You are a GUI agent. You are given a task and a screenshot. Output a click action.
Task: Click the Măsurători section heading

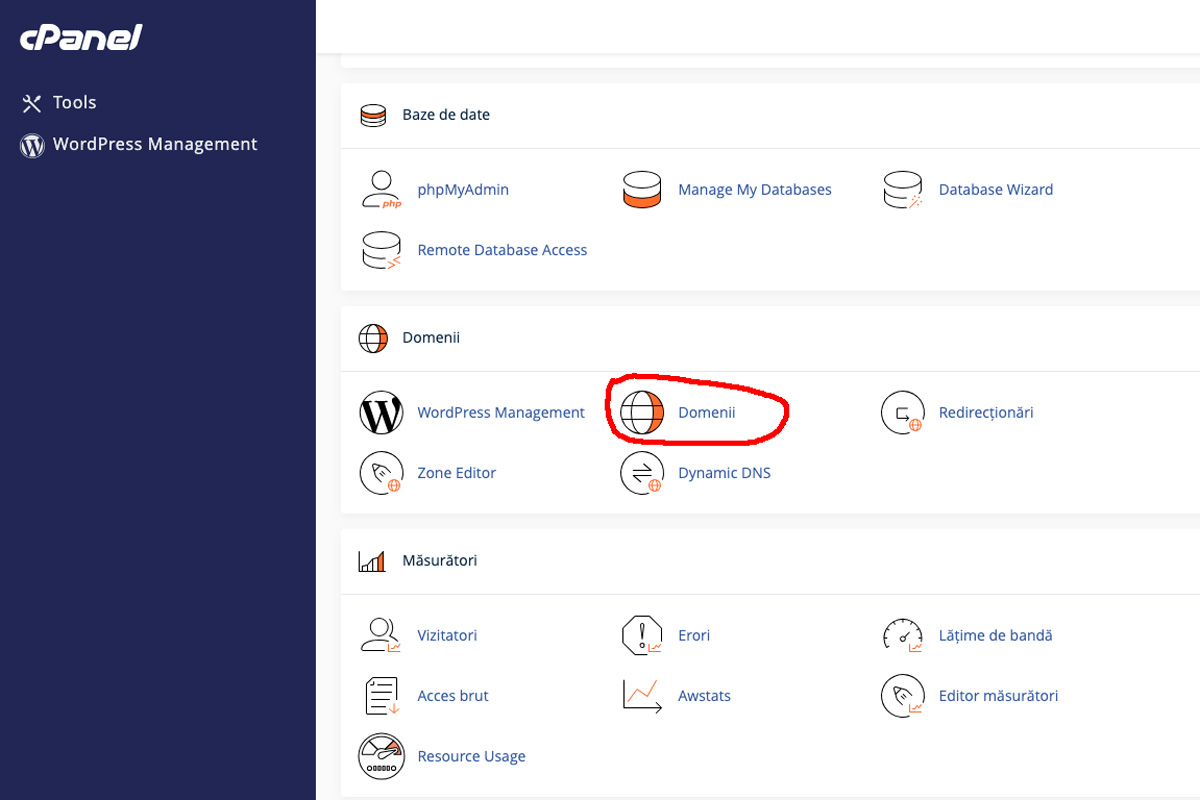click(440, 561)
